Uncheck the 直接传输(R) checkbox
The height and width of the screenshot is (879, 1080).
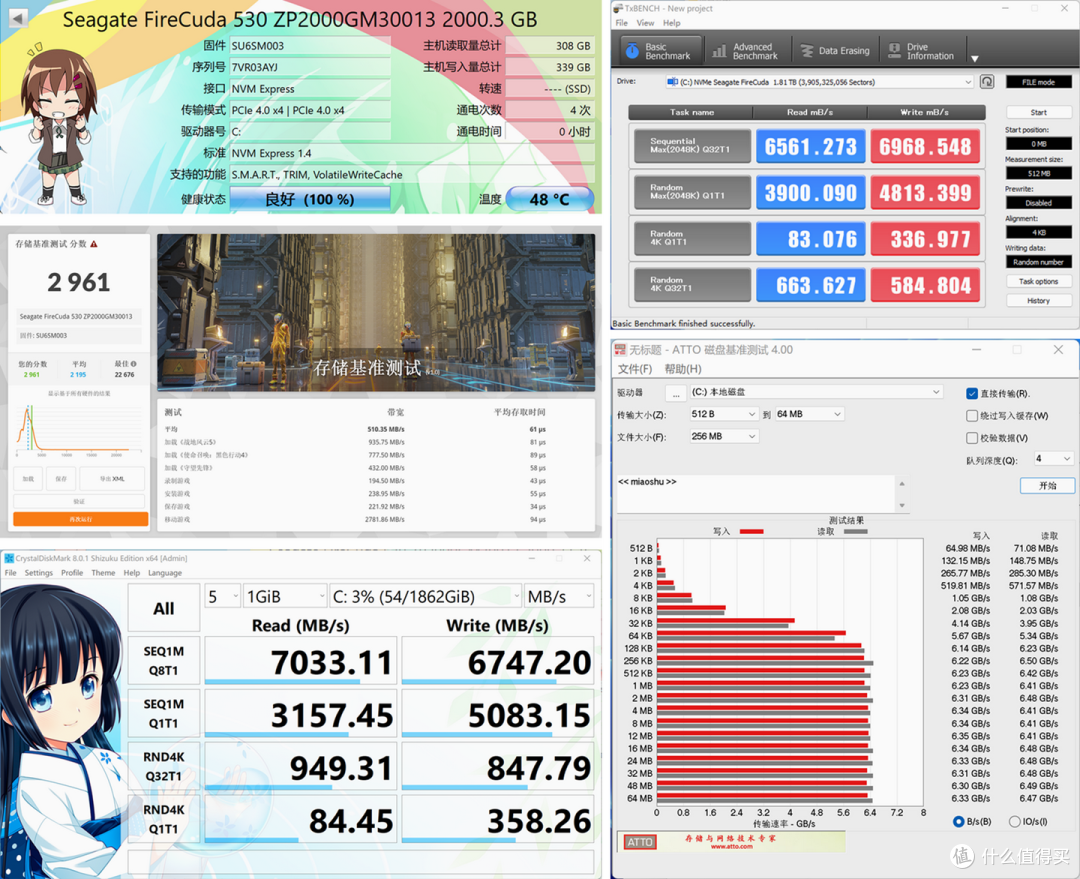click(972, 394)
